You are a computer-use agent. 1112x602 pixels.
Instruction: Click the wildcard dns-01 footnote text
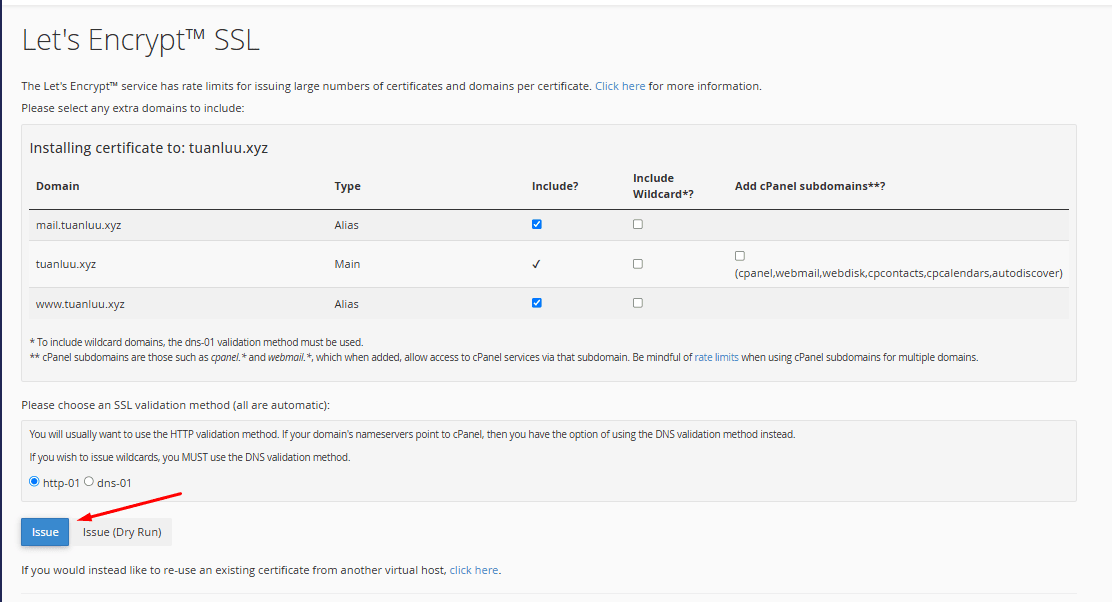pyautogui.click(x=196, y=342)
